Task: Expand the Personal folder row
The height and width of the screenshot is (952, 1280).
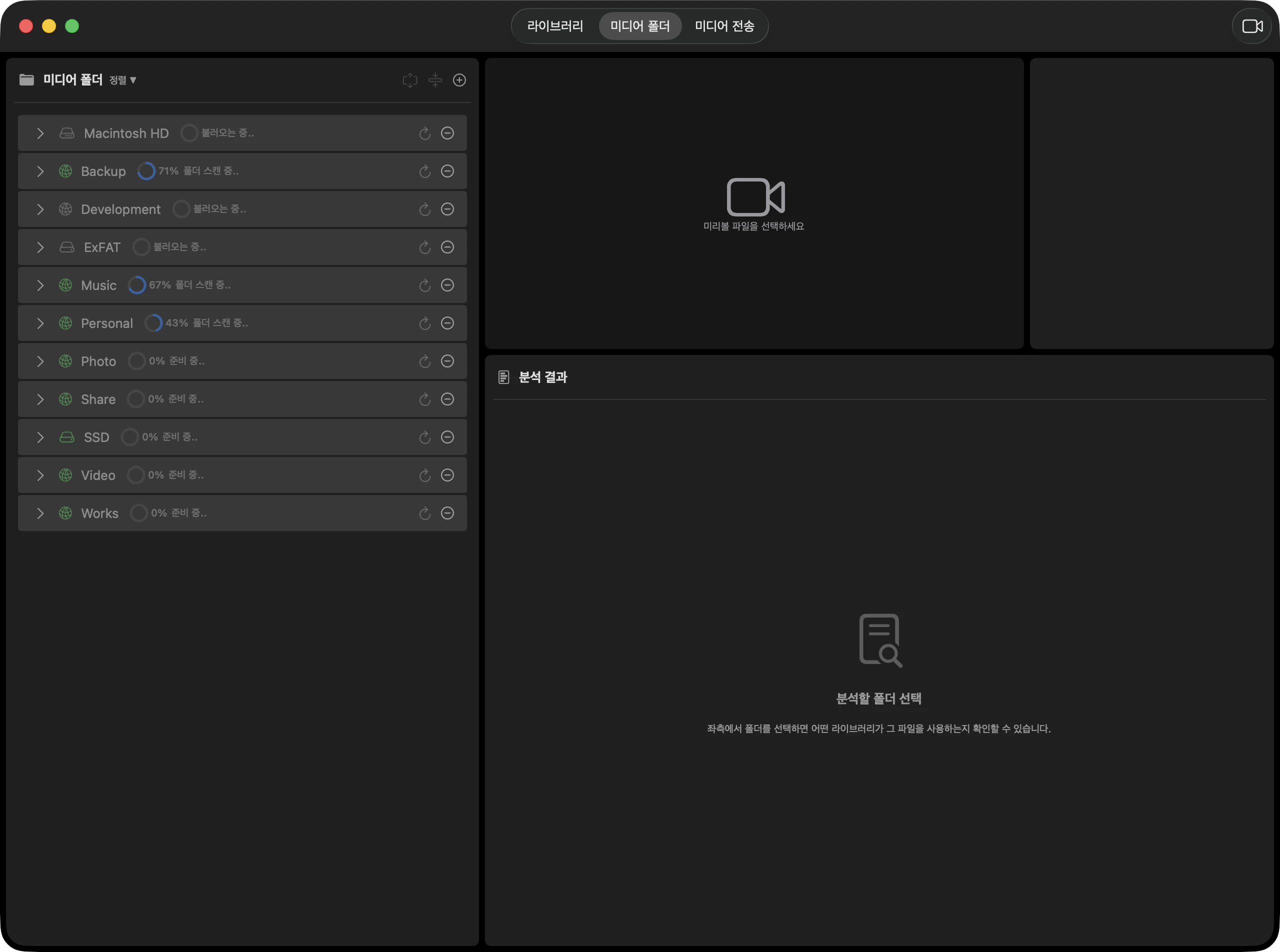Action: click(40, 324)
